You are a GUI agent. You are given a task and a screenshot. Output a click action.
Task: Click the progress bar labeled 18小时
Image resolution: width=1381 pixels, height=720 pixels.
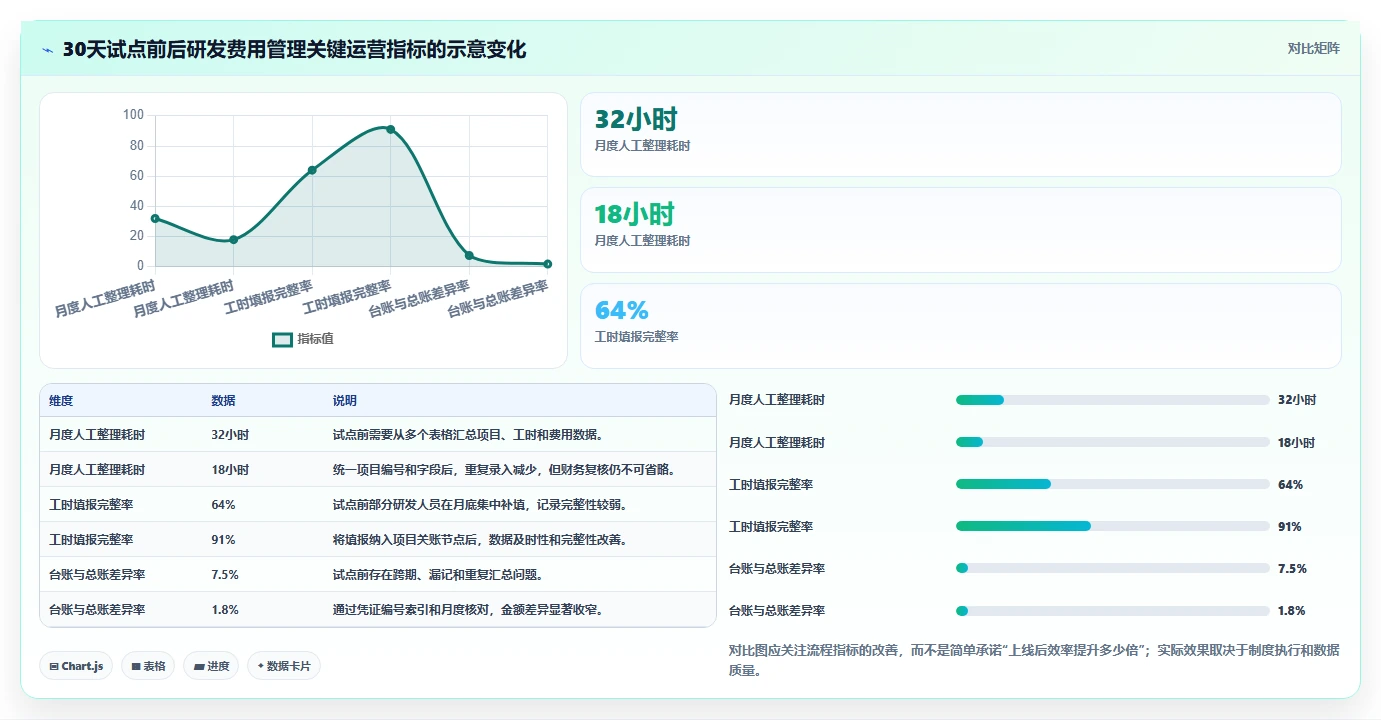tap(1112, 442)
